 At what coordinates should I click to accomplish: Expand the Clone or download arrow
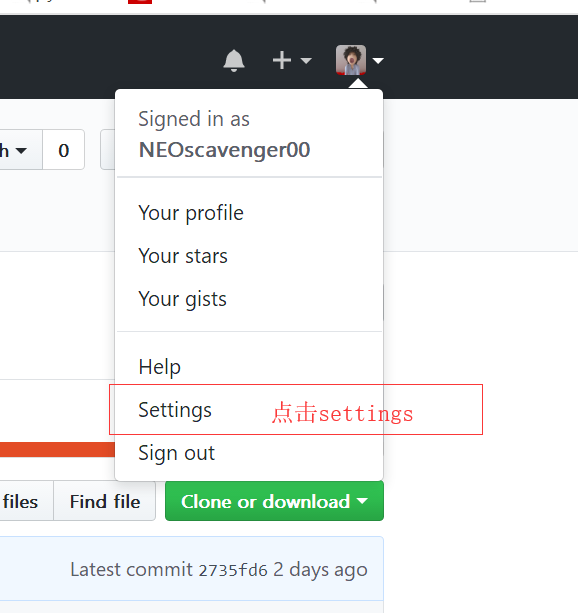(363, 501)
